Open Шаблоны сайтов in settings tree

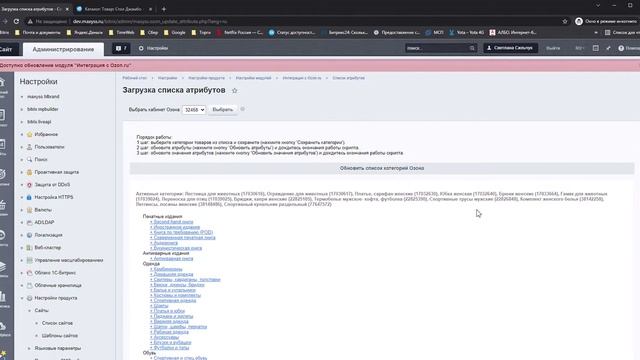coord(60,336)
